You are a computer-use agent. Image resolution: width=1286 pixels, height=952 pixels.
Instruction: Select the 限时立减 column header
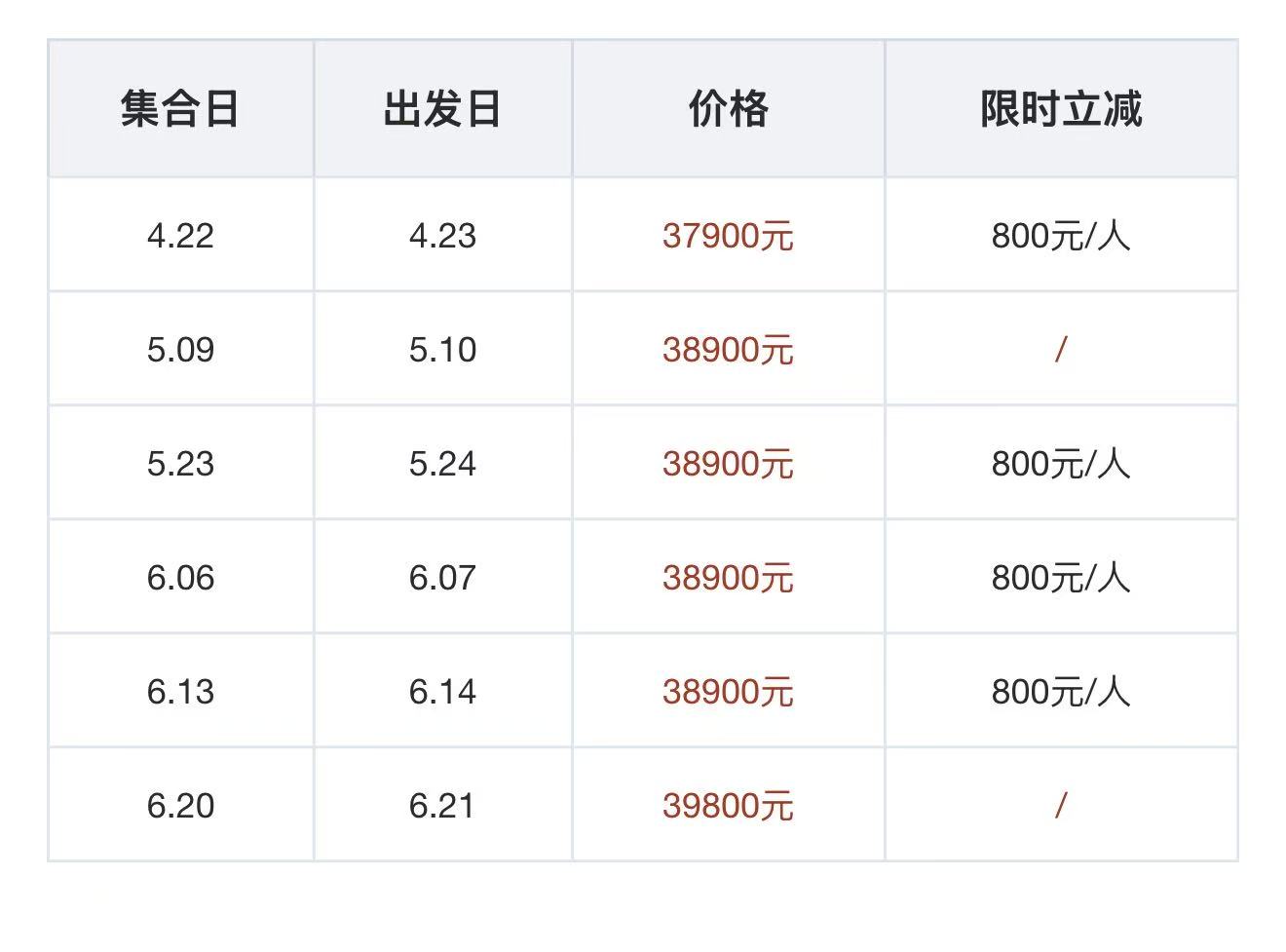[1061, 108]
